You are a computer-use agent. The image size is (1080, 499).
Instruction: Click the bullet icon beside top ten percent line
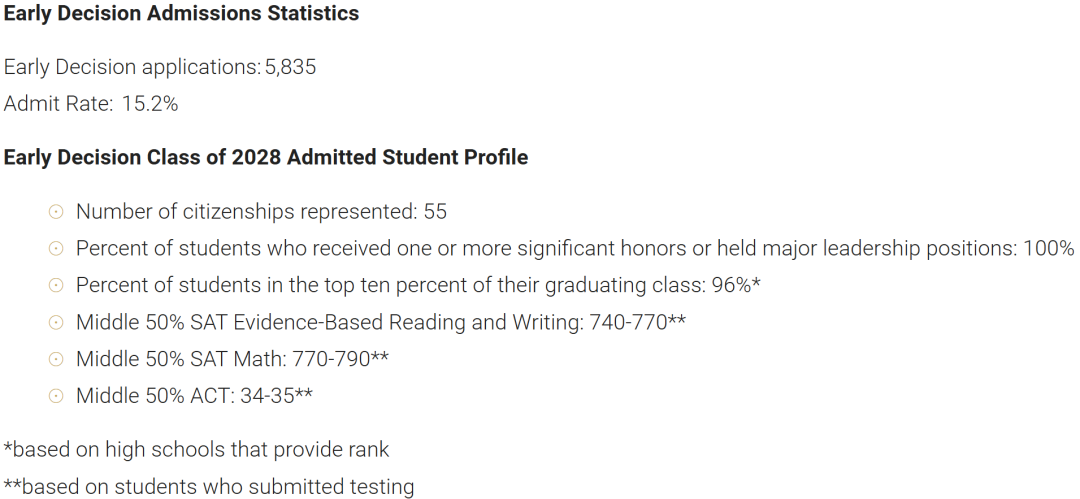tap(56, 285)
